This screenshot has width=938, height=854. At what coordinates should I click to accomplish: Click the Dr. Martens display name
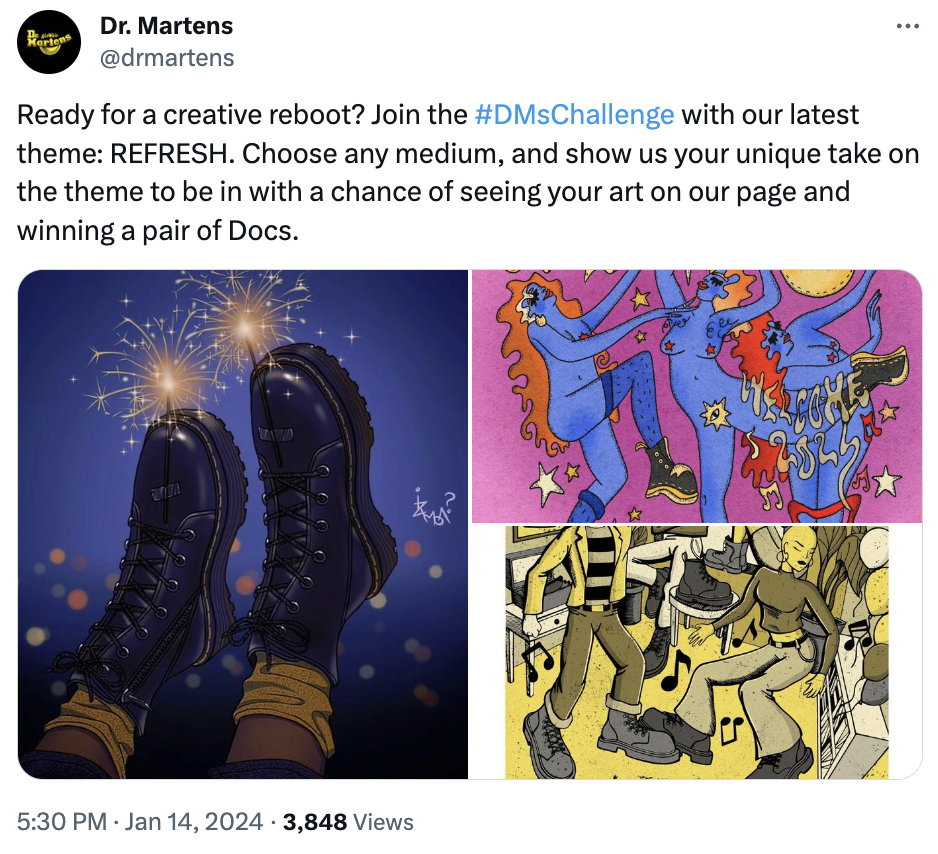tap(166, 26)
